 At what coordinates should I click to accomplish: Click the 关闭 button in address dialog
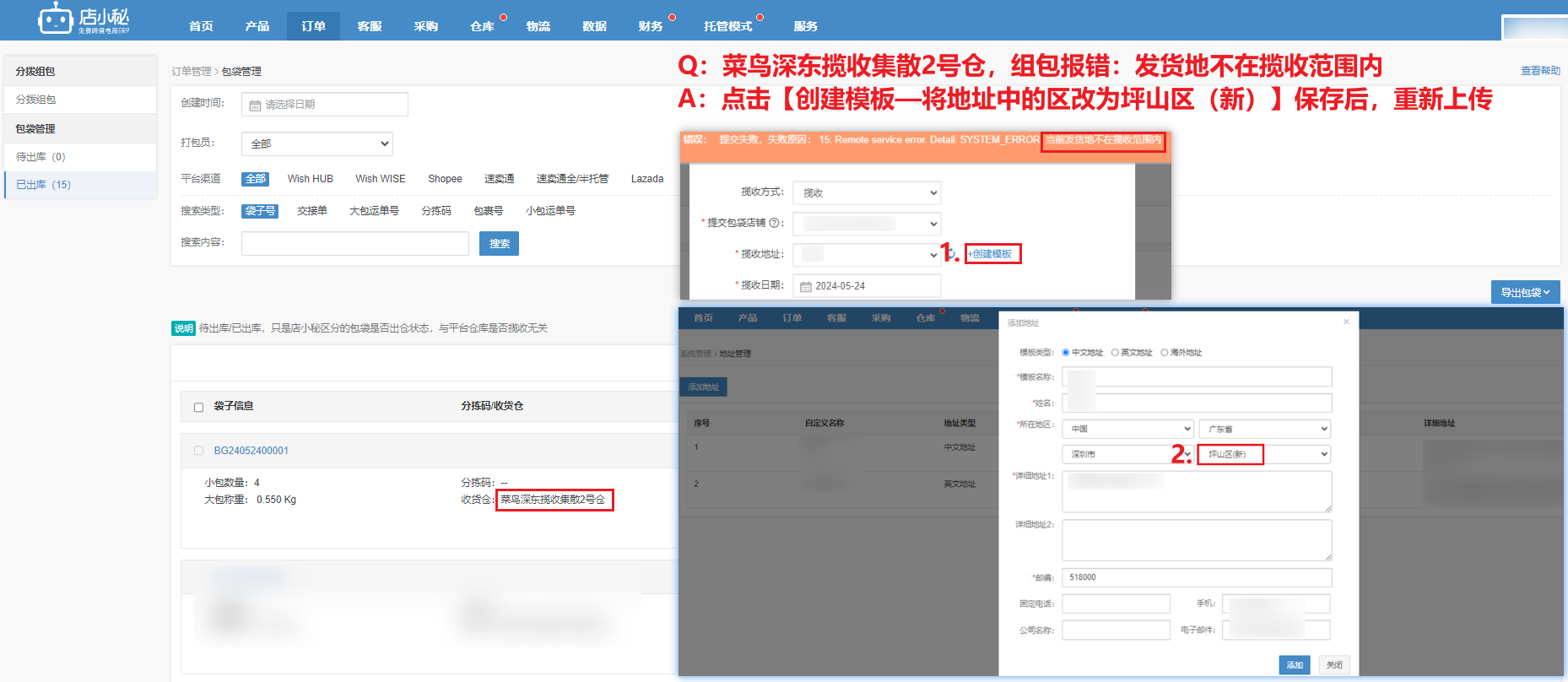1334,665
